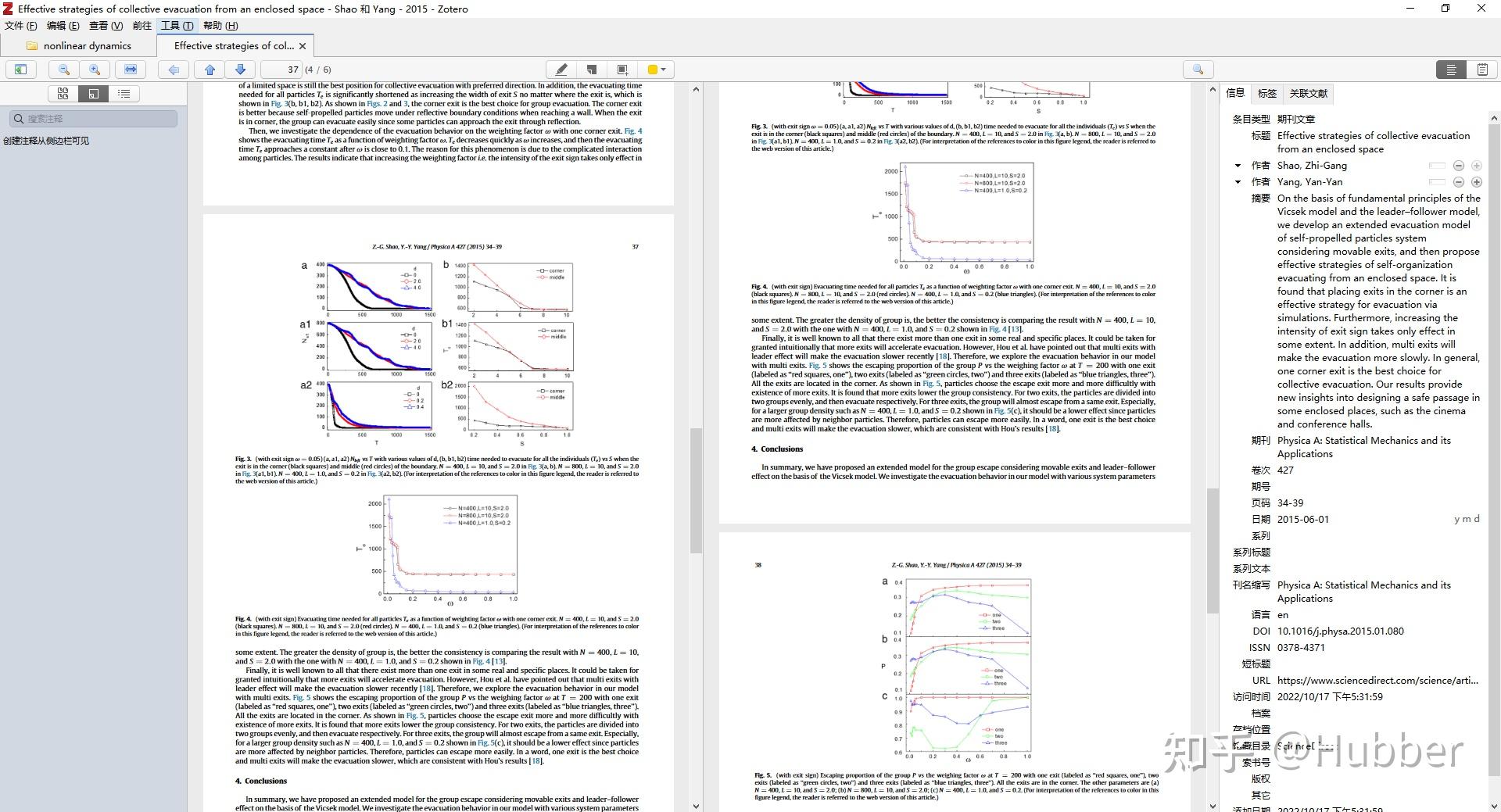
Task: Zoom in on the PDF
Action: pos(95,70)
